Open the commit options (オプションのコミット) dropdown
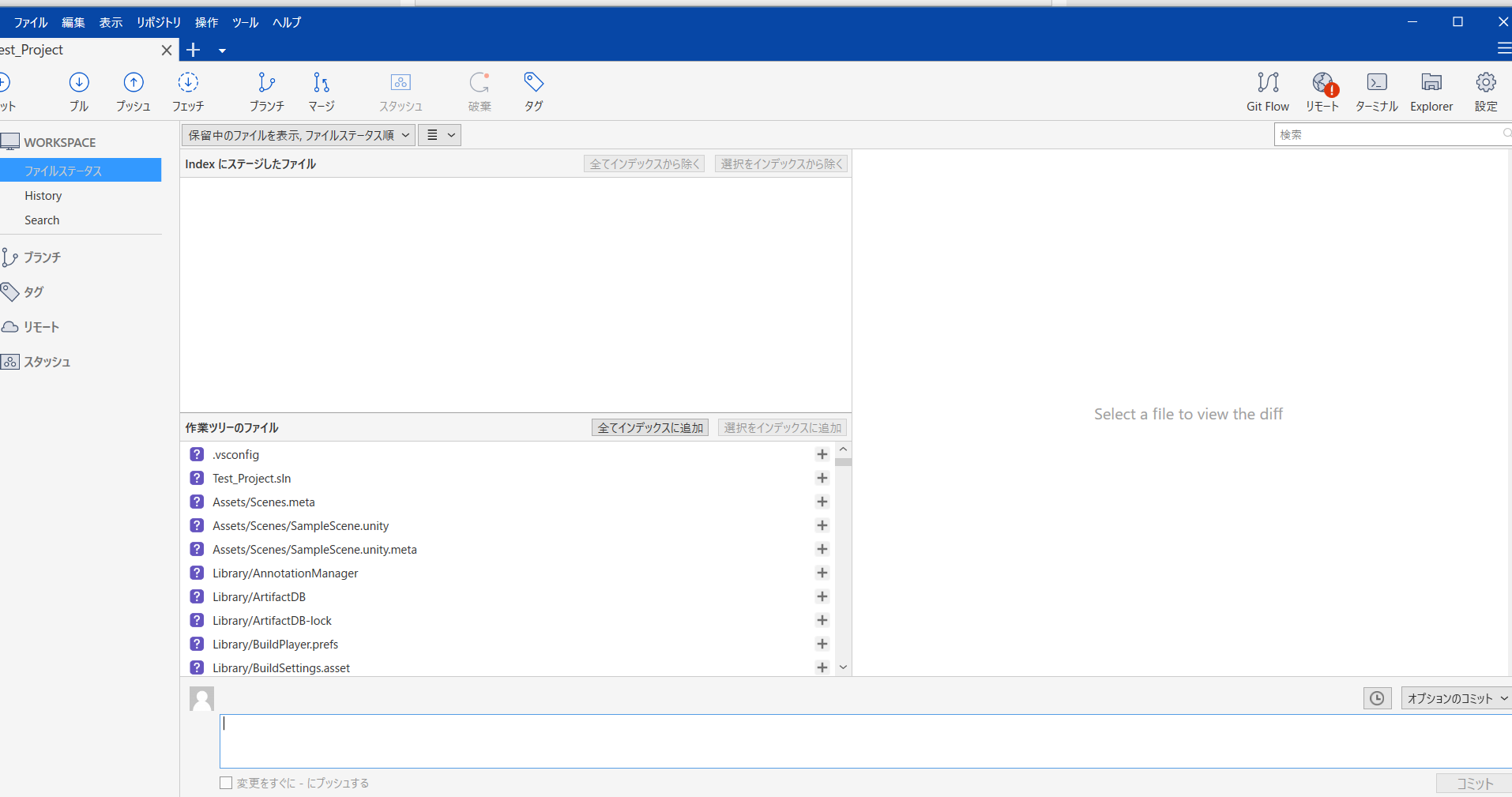Screen dimensions: 1512x797 point(1457,698)
